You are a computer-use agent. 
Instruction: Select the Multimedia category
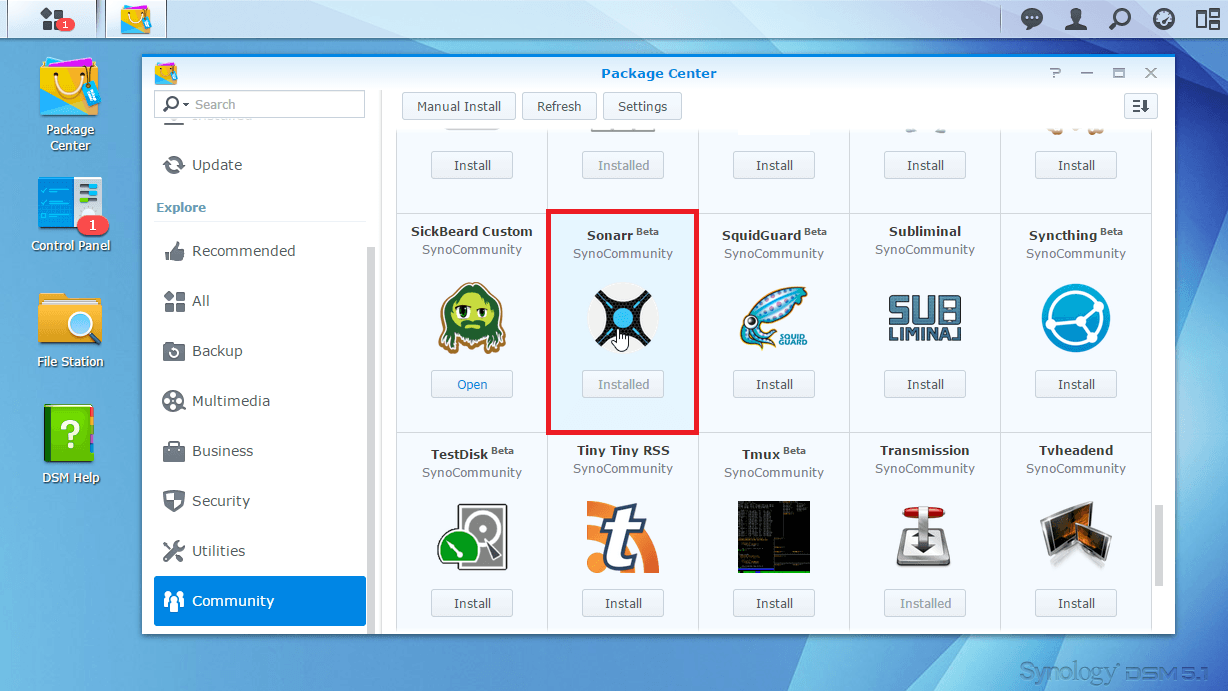point(231,401)
